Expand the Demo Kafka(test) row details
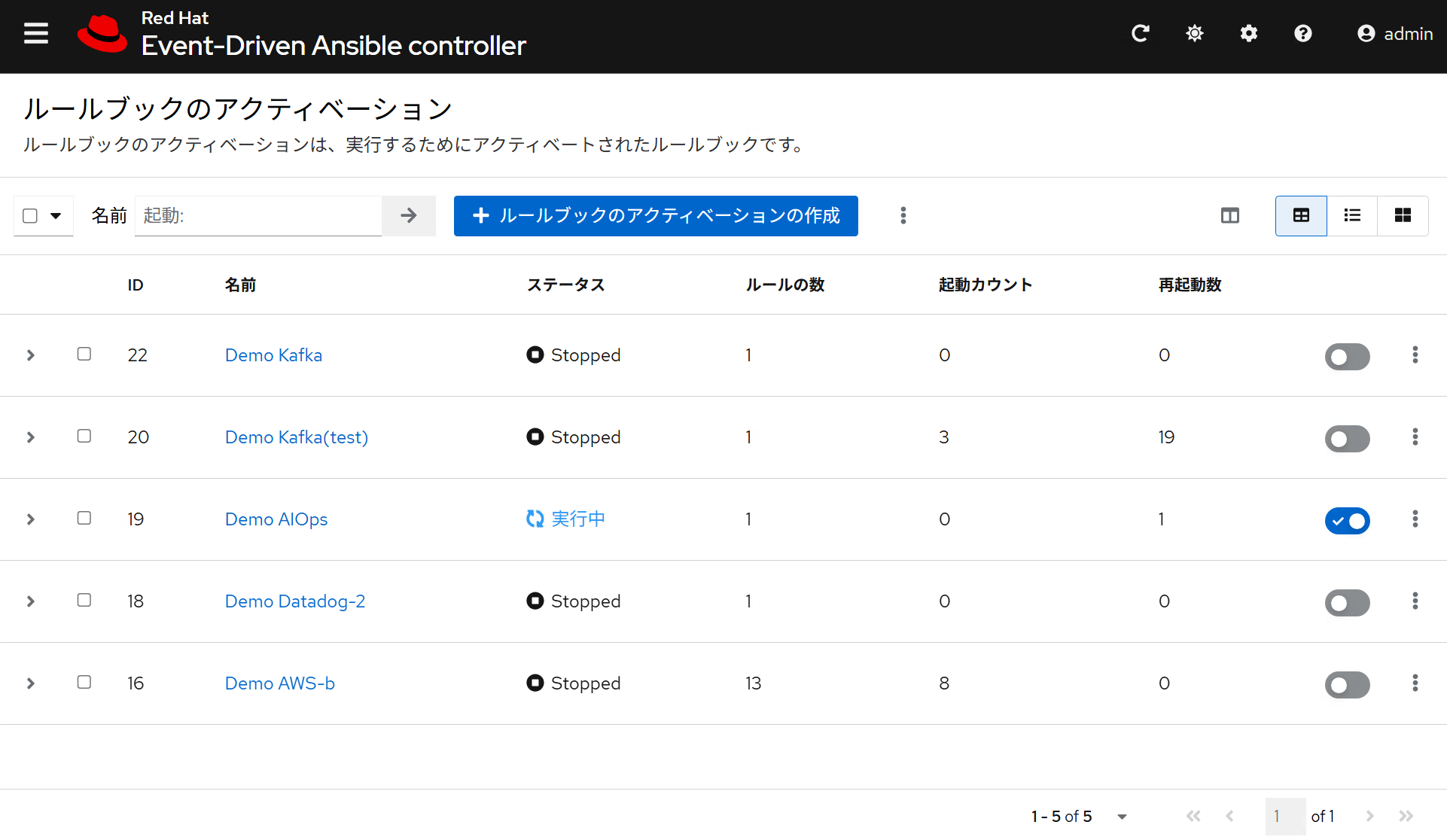 point(31,437)
